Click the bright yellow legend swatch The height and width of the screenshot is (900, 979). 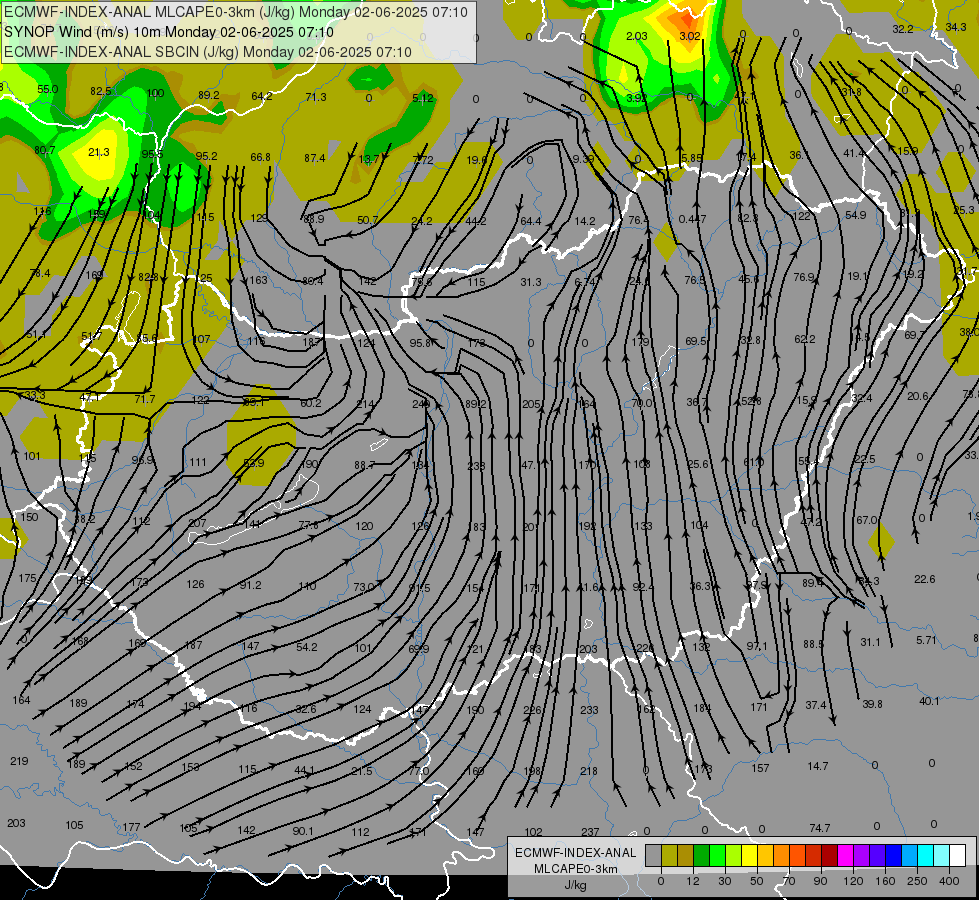pos(749,855)
